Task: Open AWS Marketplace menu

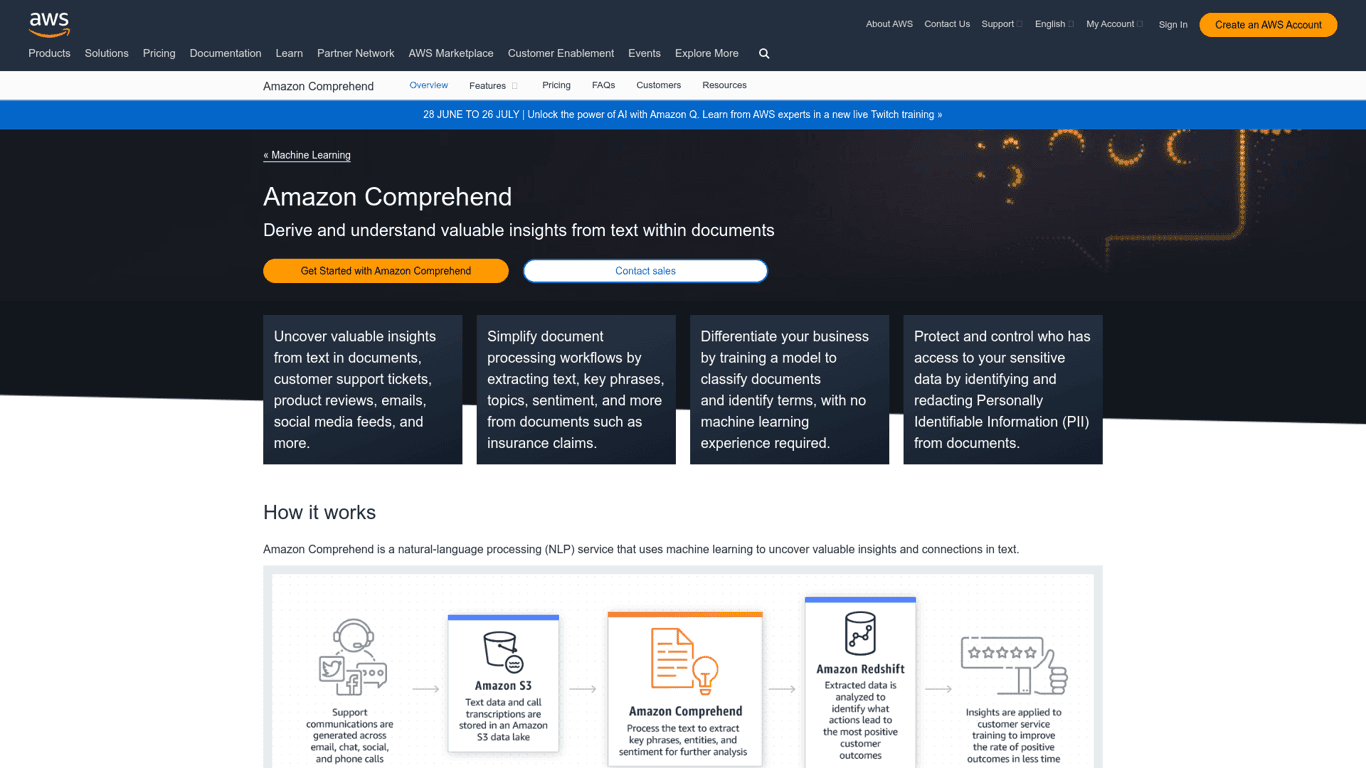Action: (x=450, y=54)
